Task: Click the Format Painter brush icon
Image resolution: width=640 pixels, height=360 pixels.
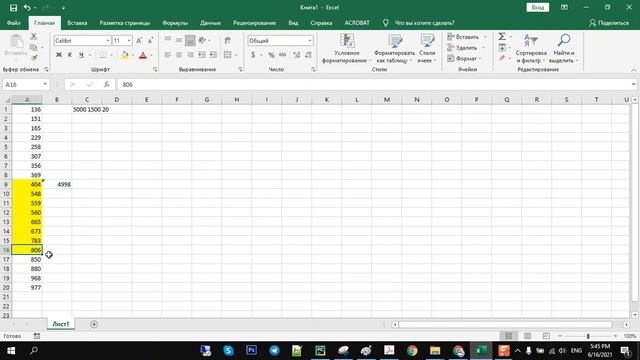Action: point(34,58)
